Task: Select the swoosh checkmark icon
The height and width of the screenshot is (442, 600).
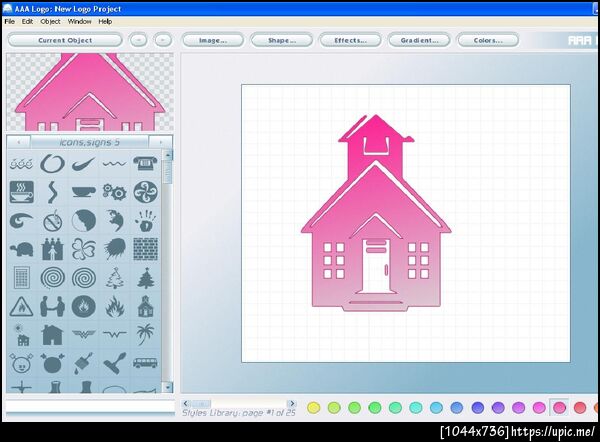Action: [x=83, y=164]
